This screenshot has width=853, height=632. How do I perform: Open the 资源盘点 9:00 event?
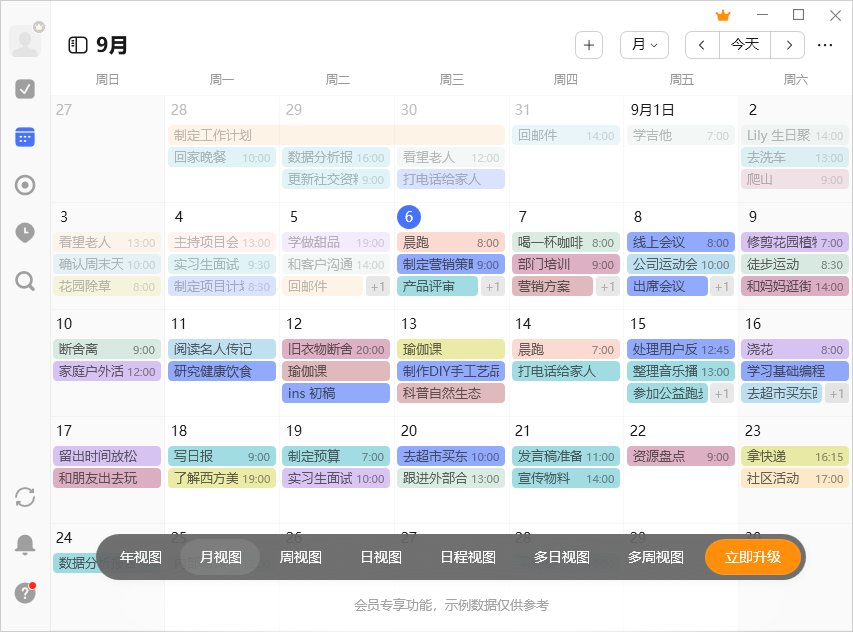click(681, 456)
